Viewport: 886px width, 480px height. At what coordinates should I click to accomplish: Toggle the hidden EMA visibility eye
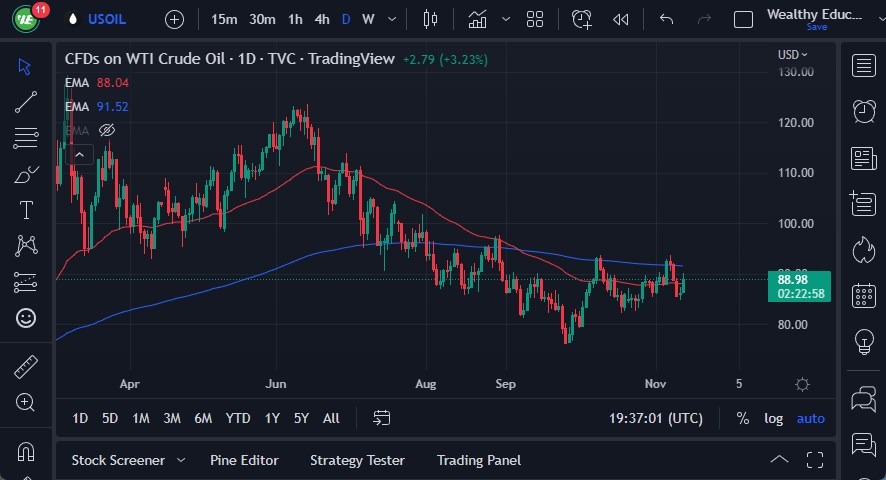108,130
